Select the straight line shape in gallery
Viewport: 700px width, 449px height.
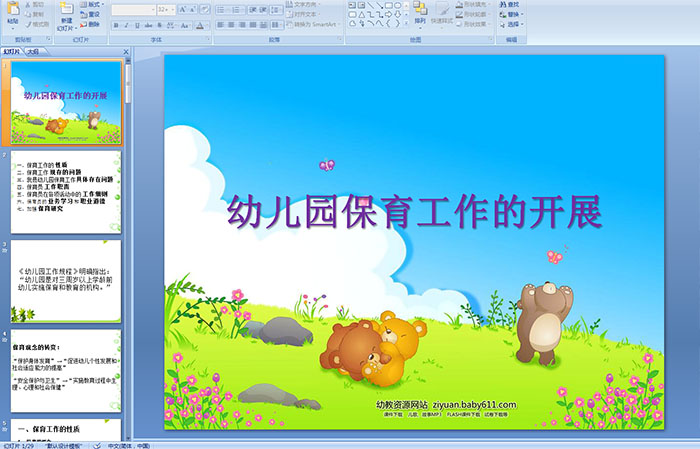point(370,5)
